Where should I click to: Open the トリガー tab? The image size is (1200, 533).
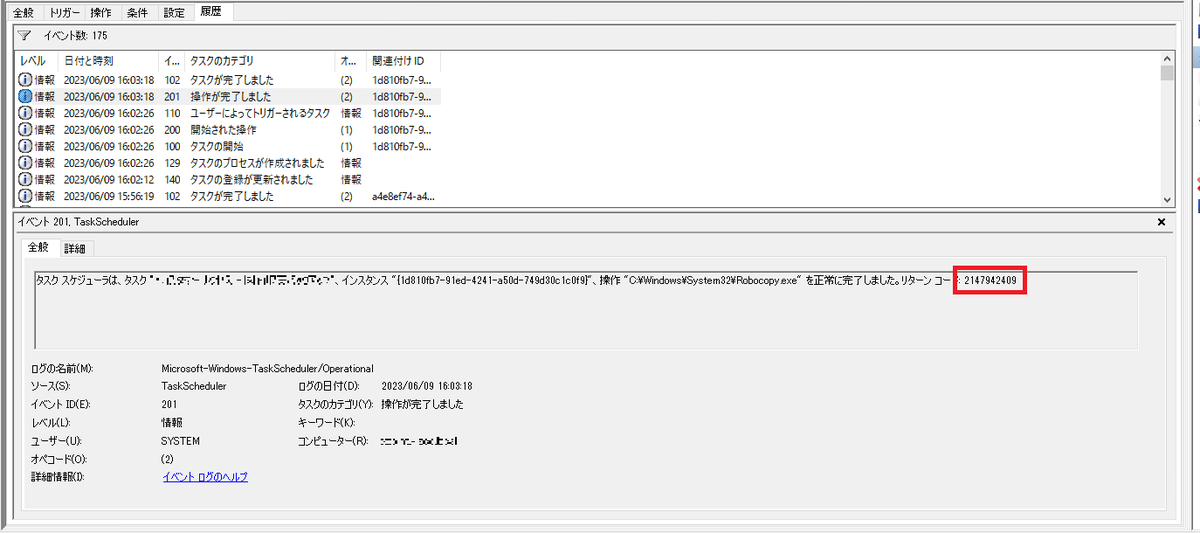(66, 13)
